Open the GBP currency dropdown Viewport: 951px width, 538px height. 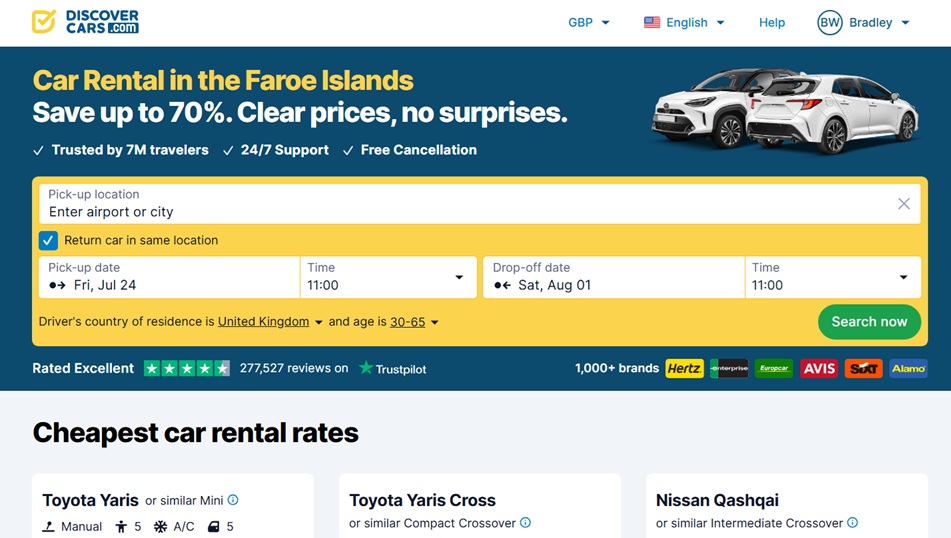tap(588, 22)
